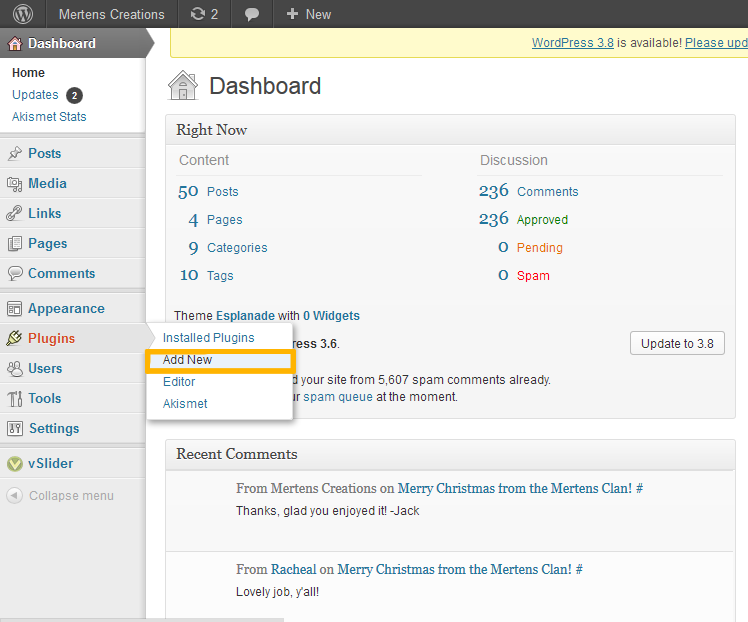748x622 pixels.
Task: Open Mertens Creations site menu
Action: [x=112, y=14]
